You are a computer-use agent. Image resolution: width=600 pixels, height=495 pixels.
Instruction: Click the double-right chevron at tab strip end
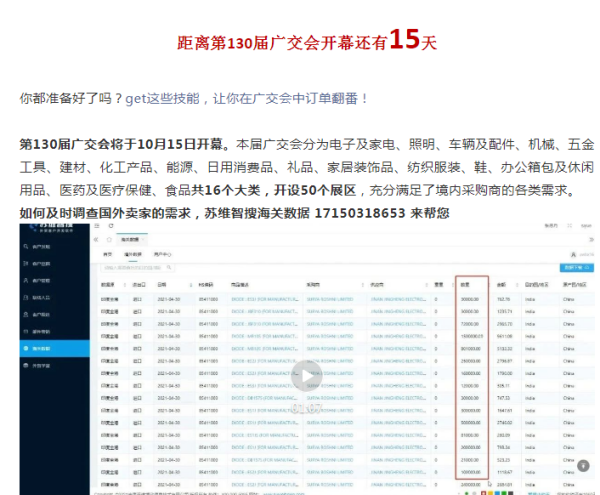[591, 239]
